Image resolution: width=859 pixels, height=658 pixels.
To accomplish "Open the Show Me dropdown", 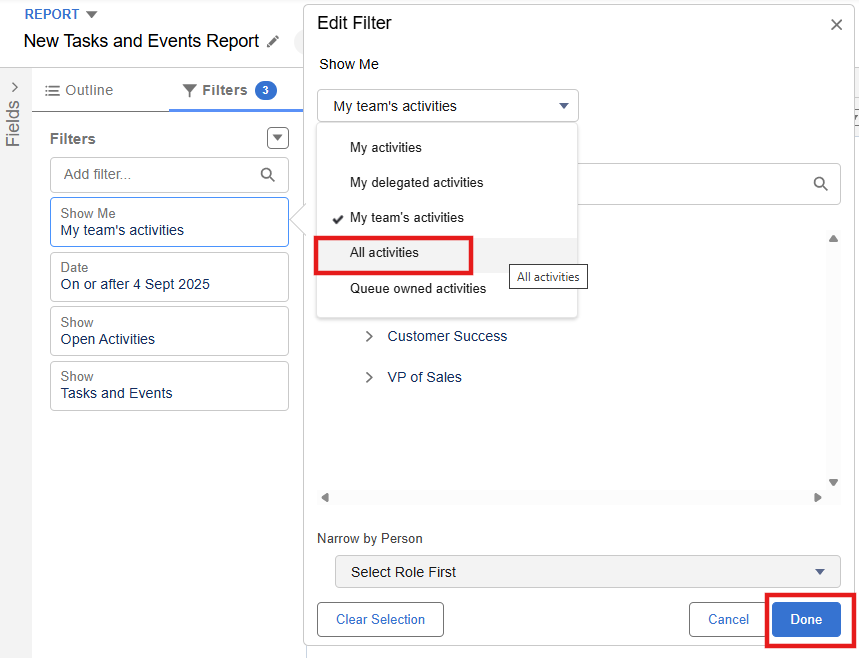I will [x=447, y=105].
